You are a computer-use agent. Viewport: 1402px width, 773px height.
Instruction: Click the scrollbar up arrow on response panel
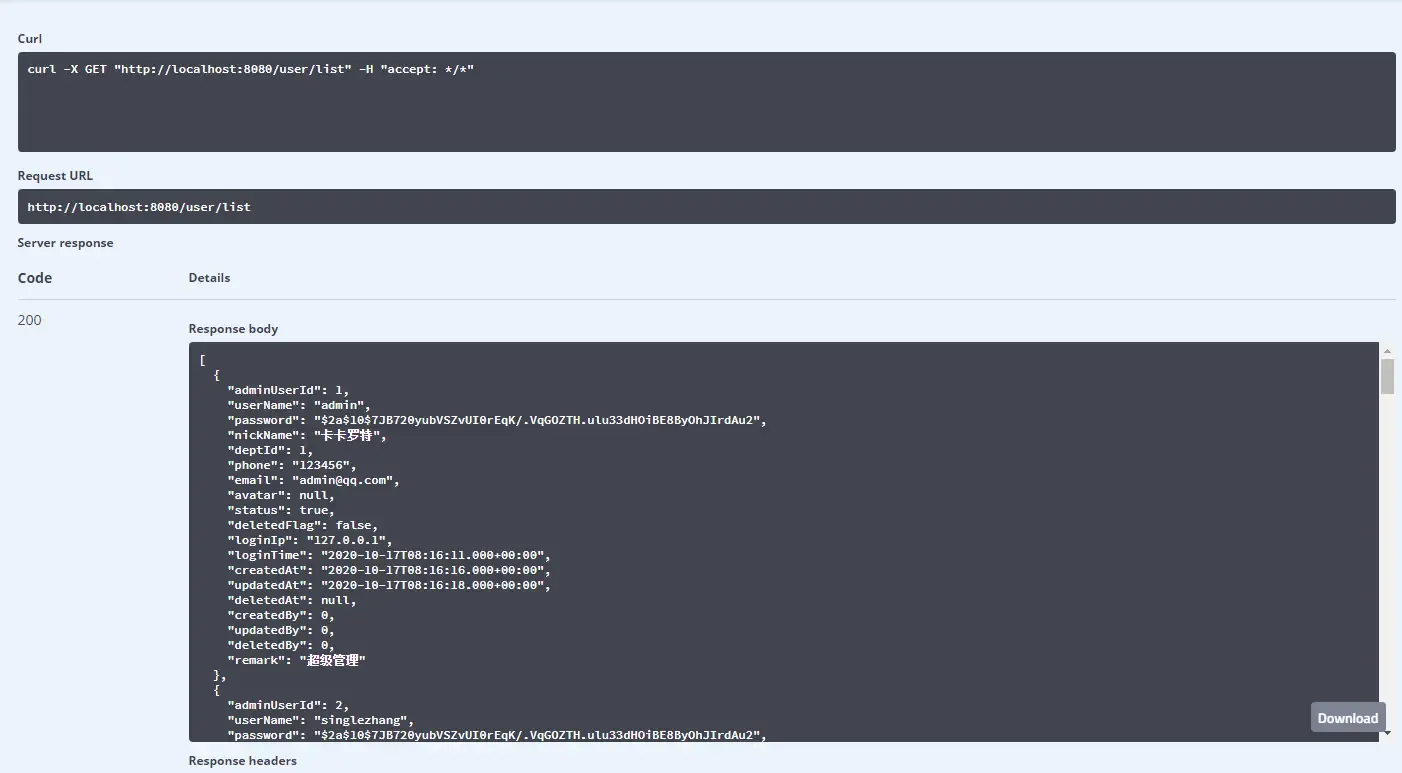click(x=1387, y=350)
